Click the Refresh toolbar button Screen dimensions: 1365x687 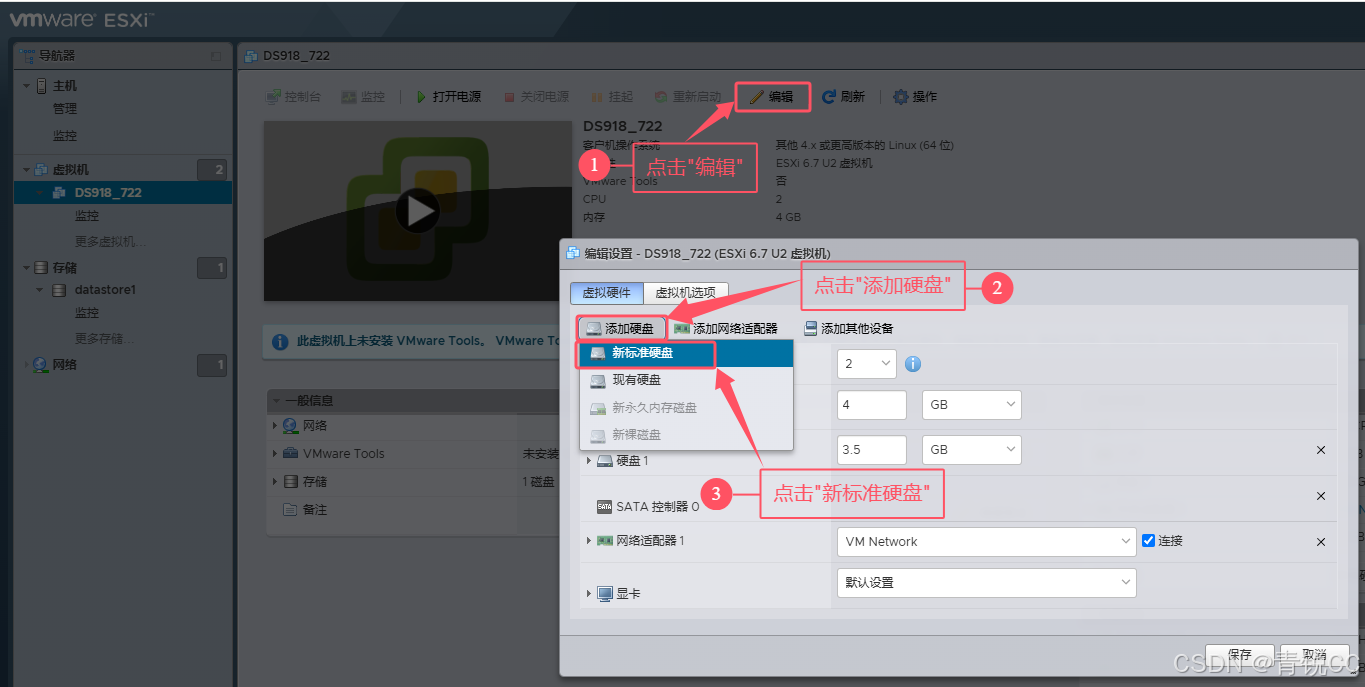(843, 97)
